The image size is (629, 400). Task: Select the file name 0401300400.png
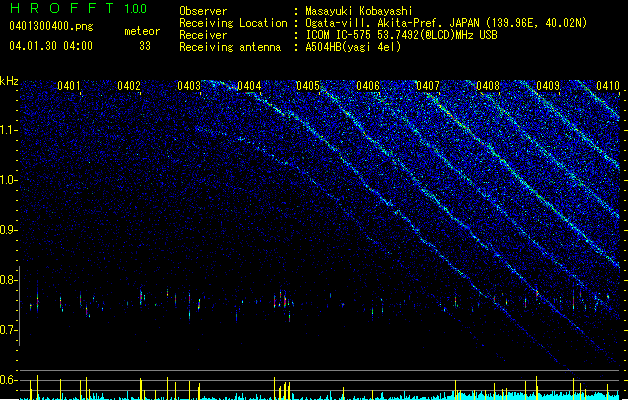pyautogui.click(x=51, y=26)
